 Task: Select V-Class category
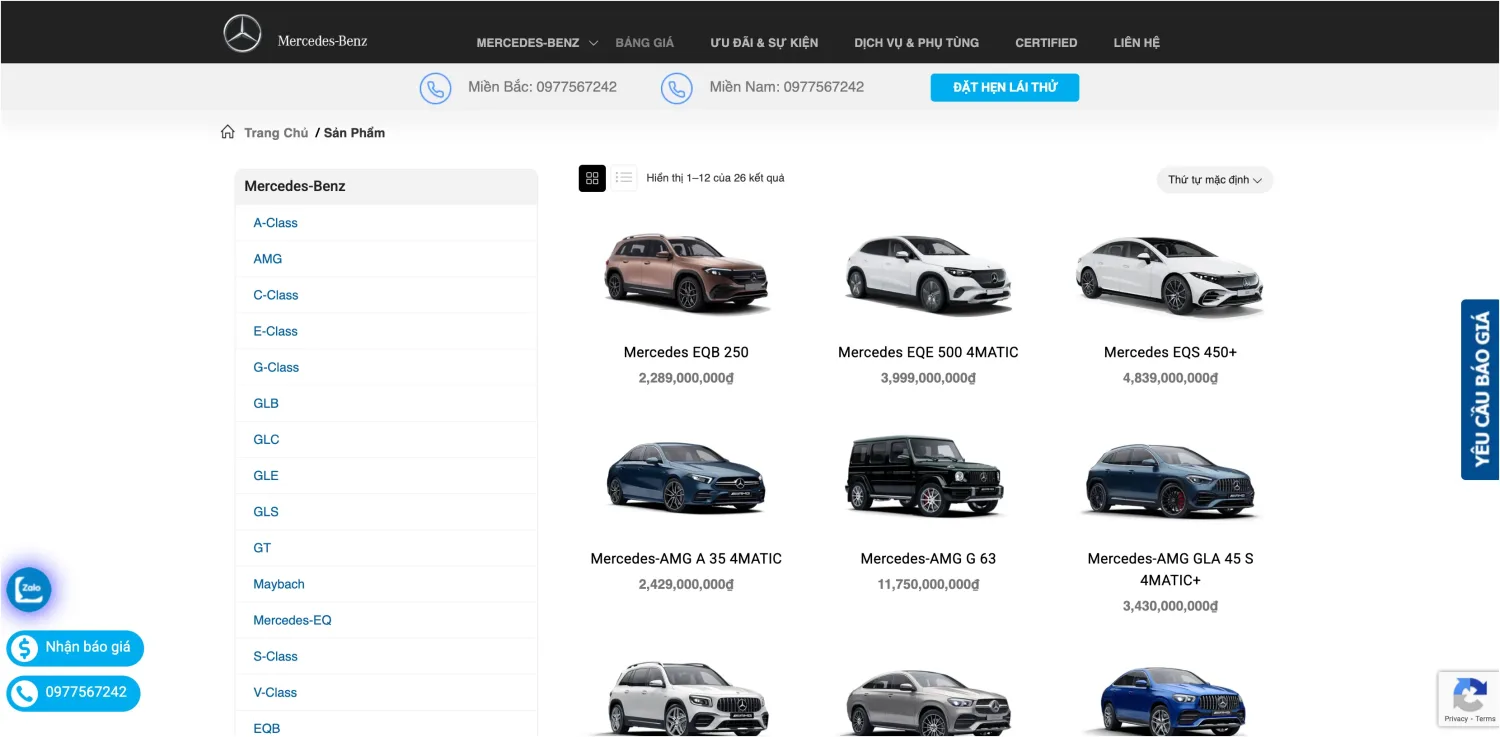click(x=275, y=692)
